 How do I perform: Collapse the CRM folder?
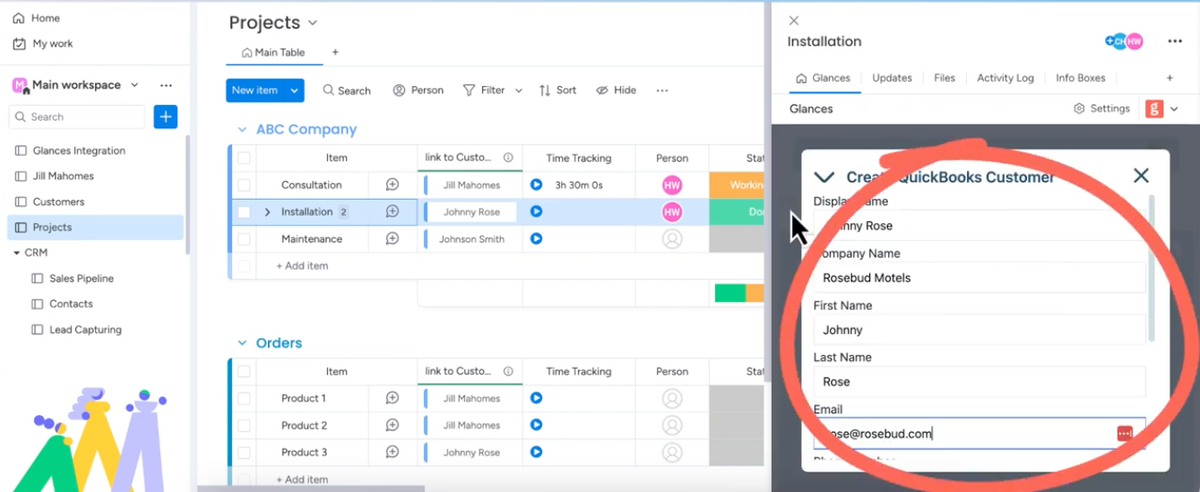pyautogui.click(x=17, y=253)
